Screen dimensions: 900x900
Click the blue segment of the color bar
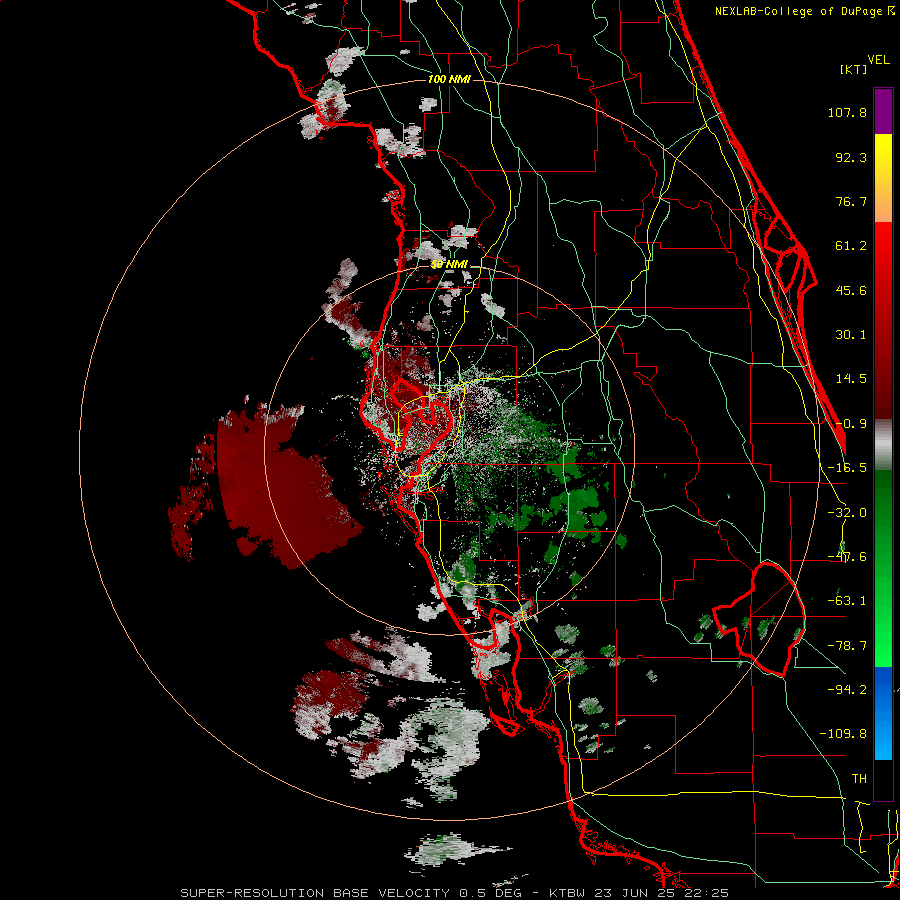click(883, 713)
